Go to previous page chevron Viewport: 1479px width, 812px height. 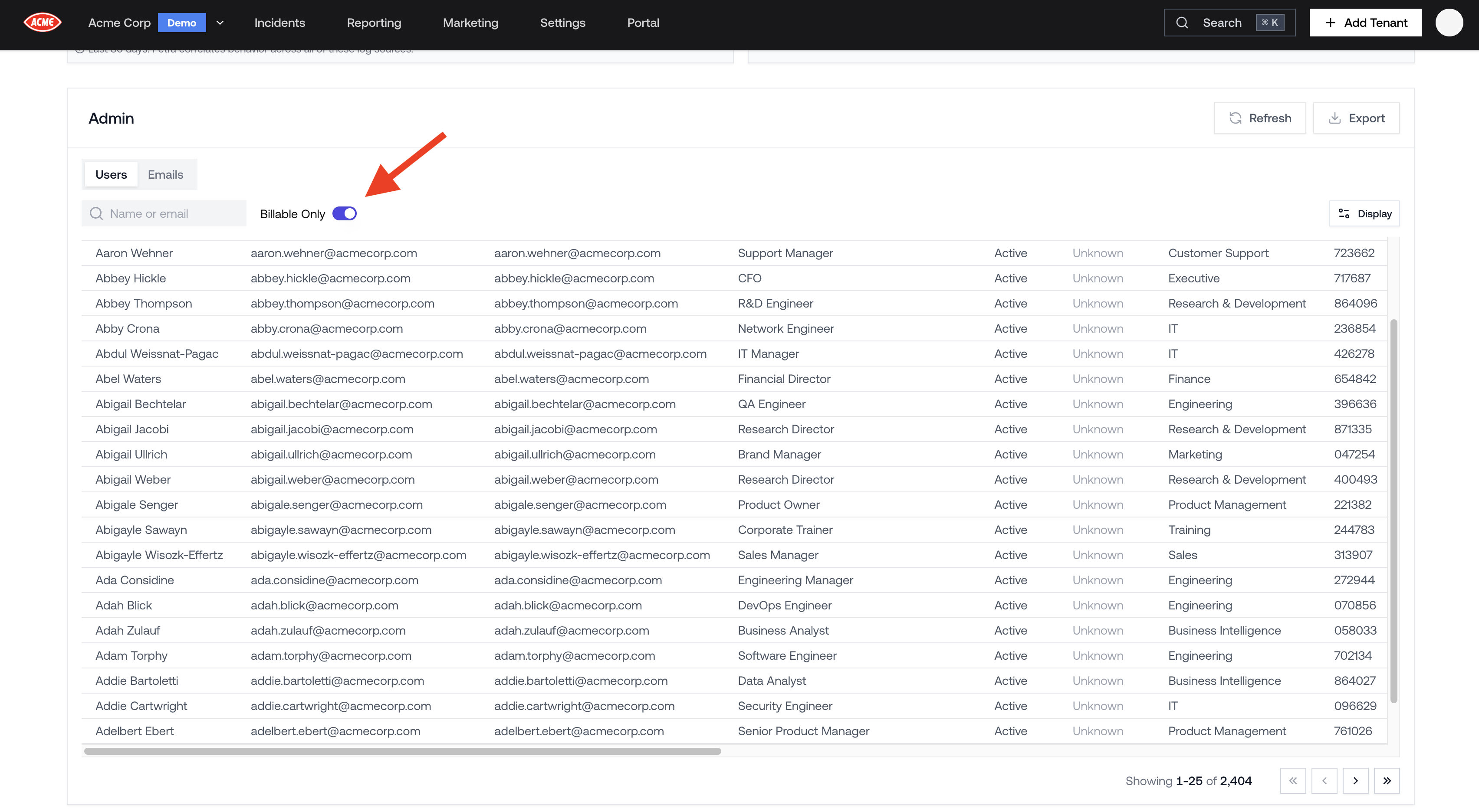[x=1324, y=780]
